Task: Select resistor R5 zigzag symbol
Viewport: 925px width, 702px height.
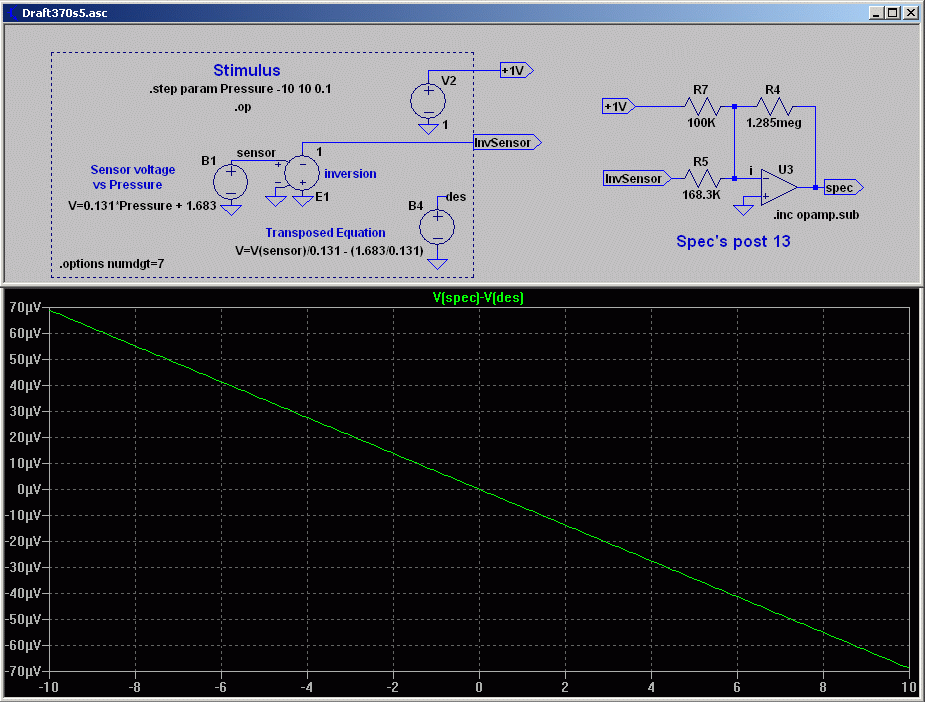Action: point(703,178)
